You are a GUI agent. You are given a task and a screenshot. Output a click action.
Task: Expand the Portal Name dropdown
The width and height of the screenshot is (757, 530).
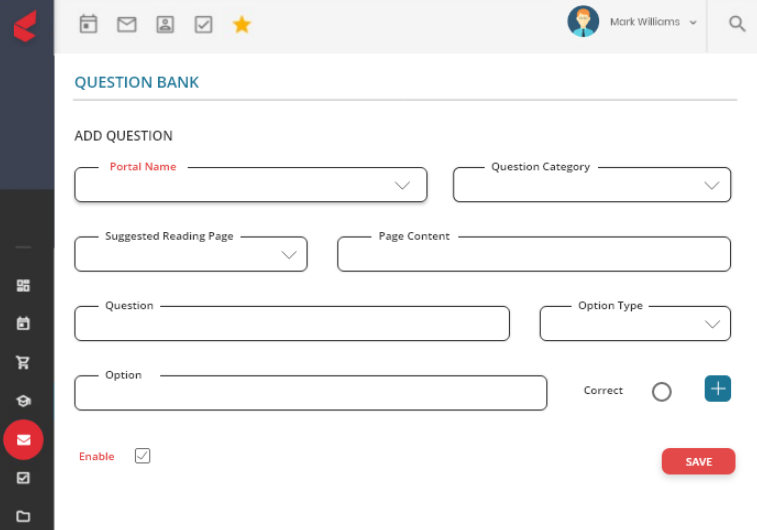coord(251,184)
